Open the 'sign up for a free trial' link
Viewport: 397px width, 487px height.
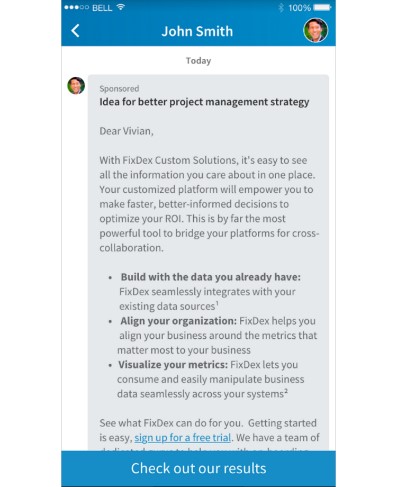pyautogui.click(x=183, y=437)
